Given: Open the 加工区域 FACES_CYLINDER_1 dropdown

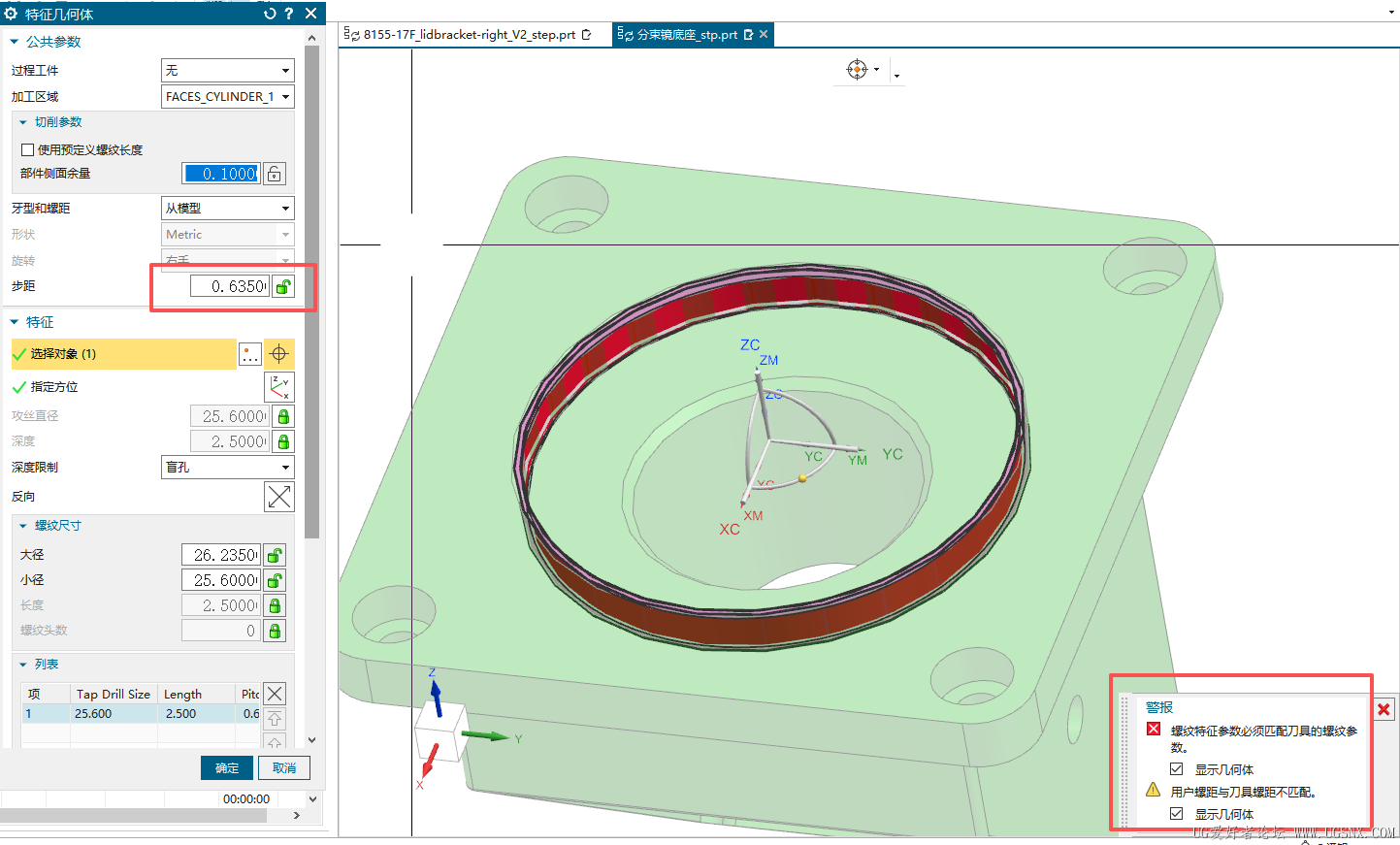Looking at the screenshot, I should click(x=285, y=97).
